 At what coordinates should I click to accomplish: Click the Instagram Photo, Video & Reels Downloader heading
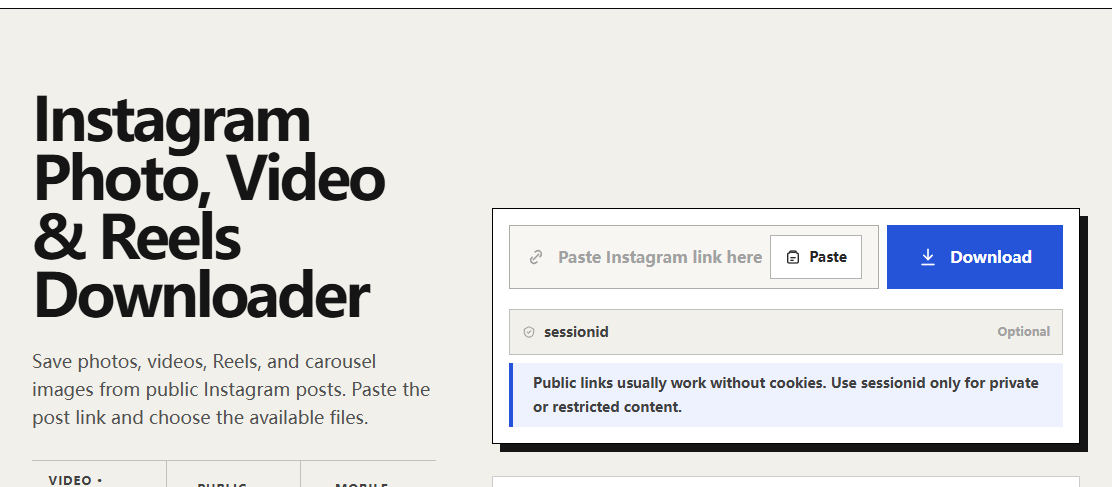(209, 208)
